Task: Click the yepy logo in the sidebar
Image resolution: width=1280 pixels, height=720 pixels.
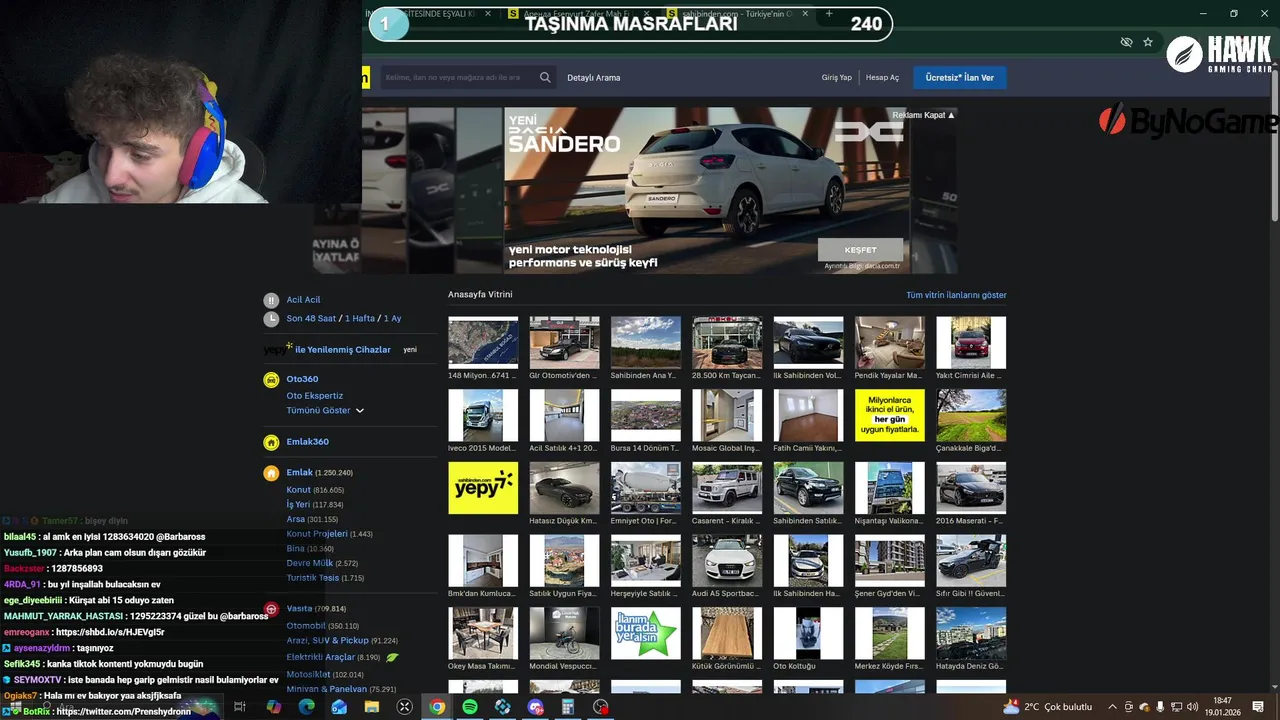Action: (x=277, y=349)
